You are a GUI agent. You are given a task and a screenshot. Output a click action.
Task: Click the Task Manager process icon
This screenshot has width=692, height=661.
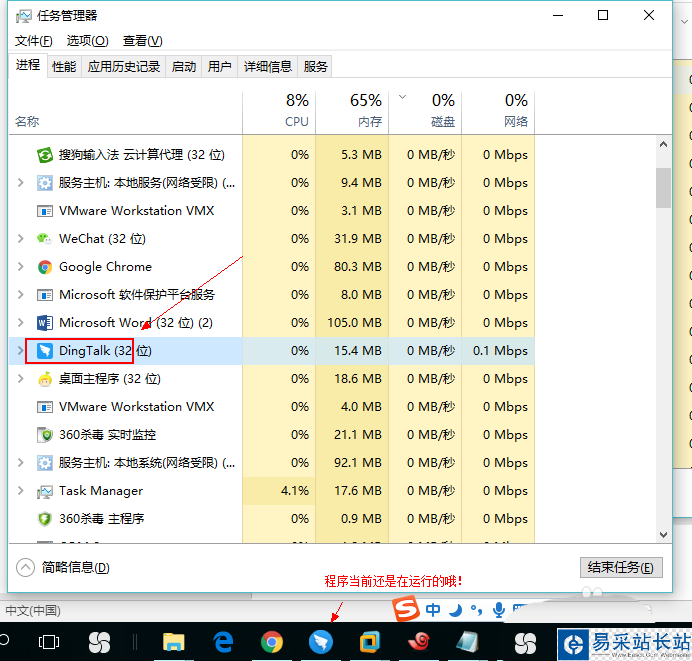click(x=45, y=491)
